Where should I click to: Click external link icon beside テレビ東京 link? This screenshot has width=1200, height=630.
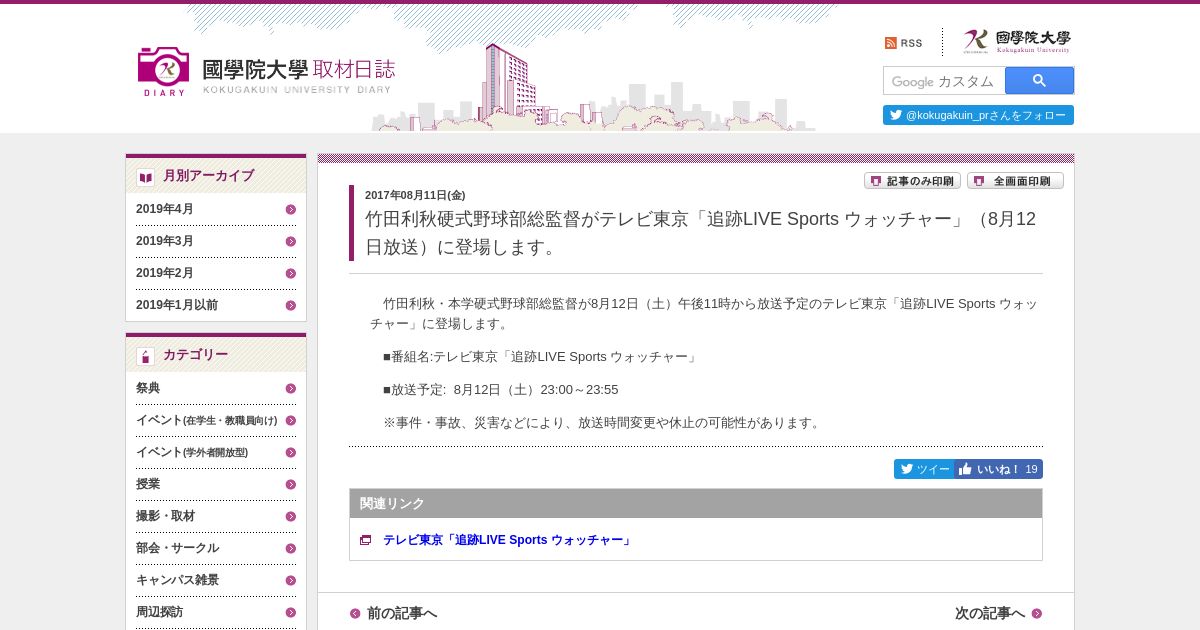pyautogui.click(x=366, y=540)
